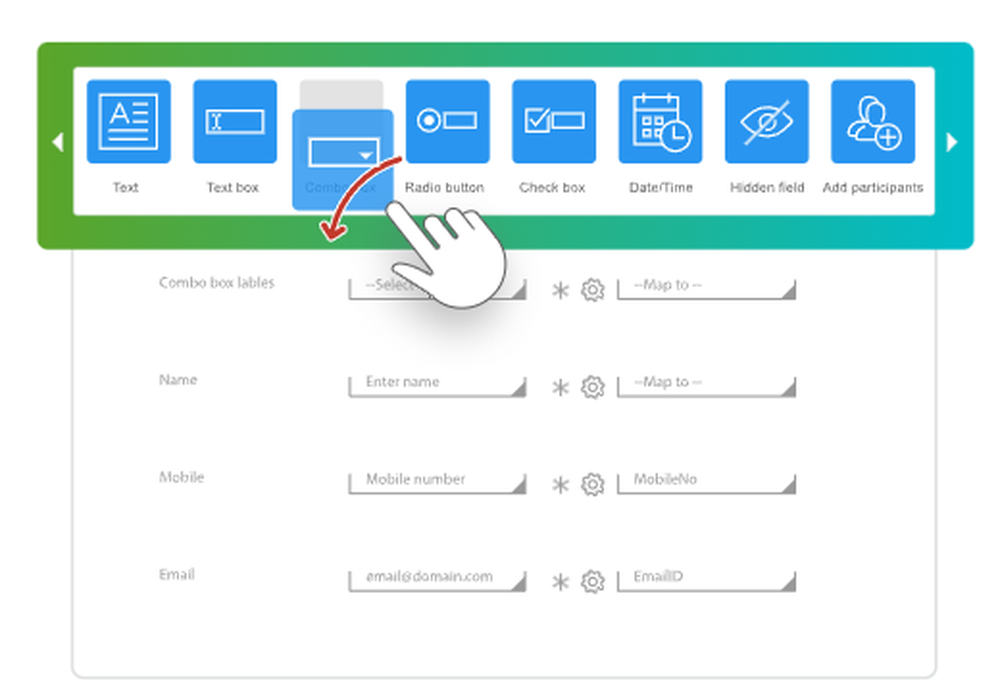1000x700 pixels.
Task: Open settings gear for Email row
Action: [x=592, y=581]
